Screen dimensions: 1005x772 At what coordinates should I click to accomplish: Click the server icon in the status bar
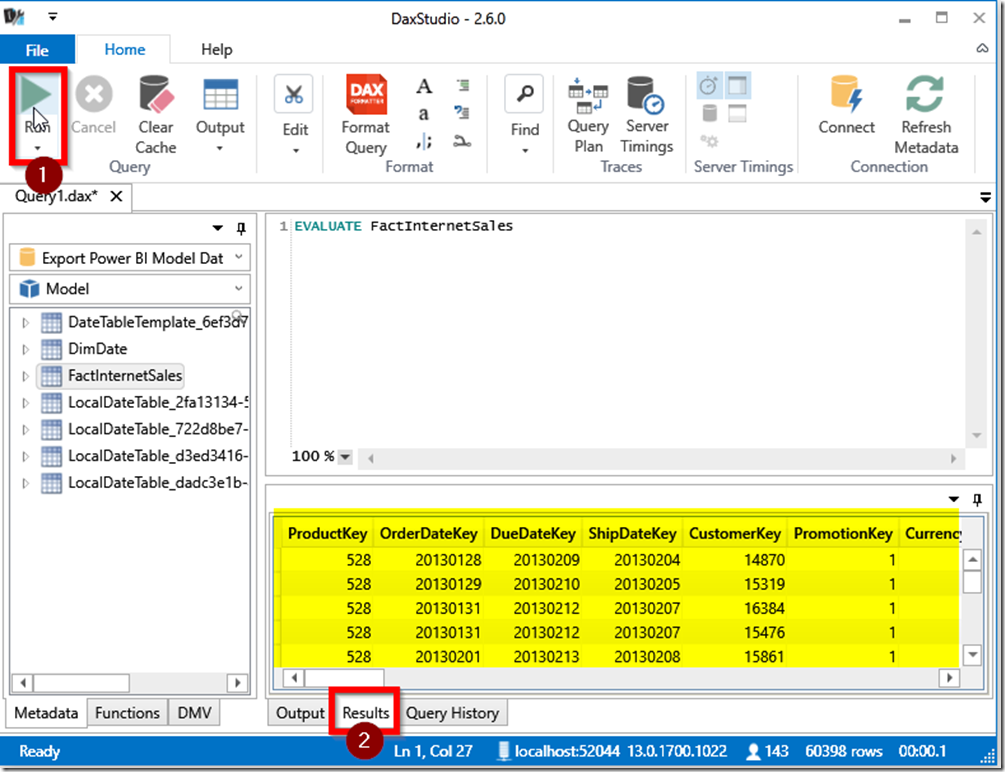pyautogui.click(x=504, y=751)
